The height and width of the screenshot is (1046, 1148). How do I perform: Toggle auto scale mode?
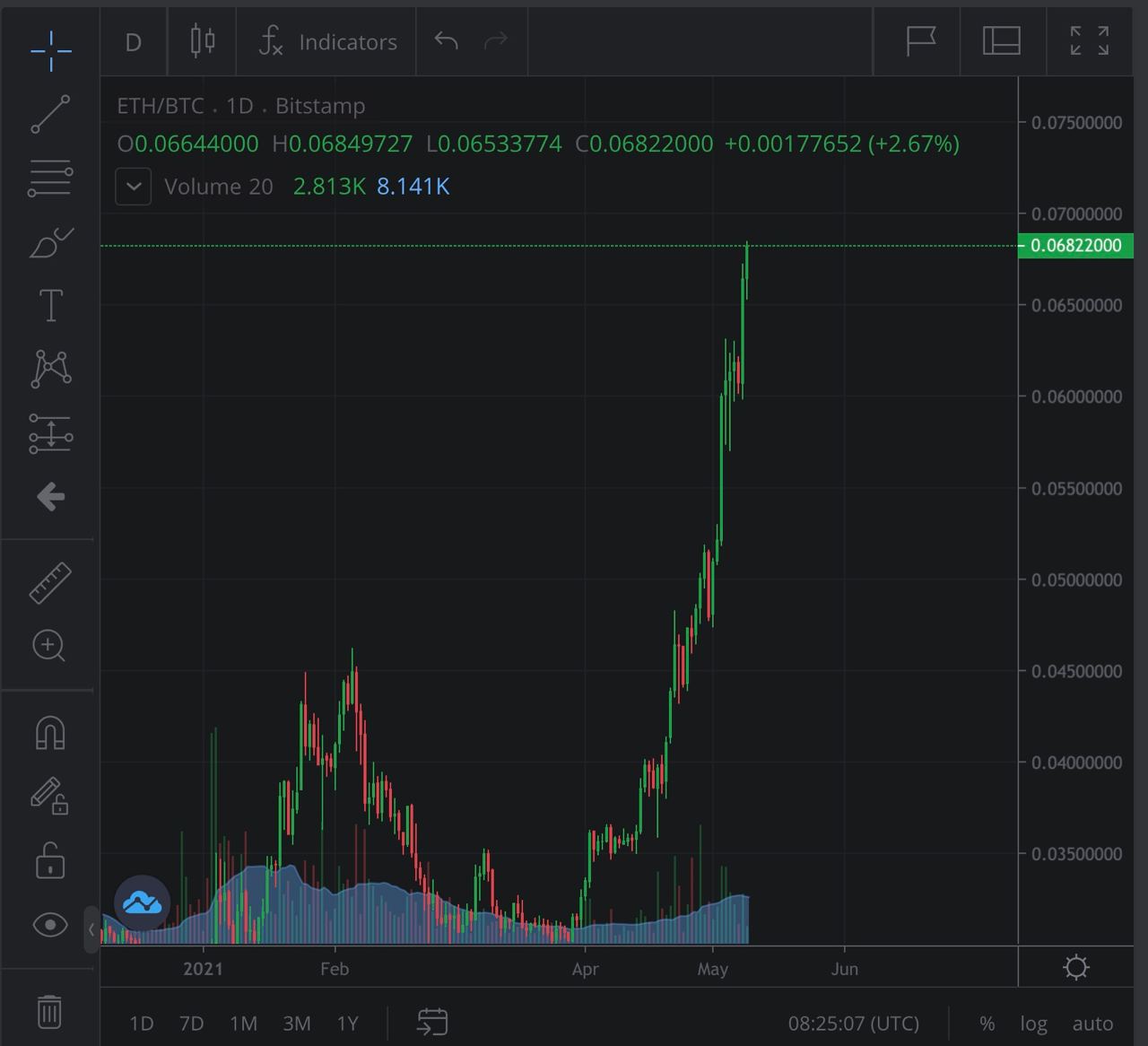pos(1092,1024)
